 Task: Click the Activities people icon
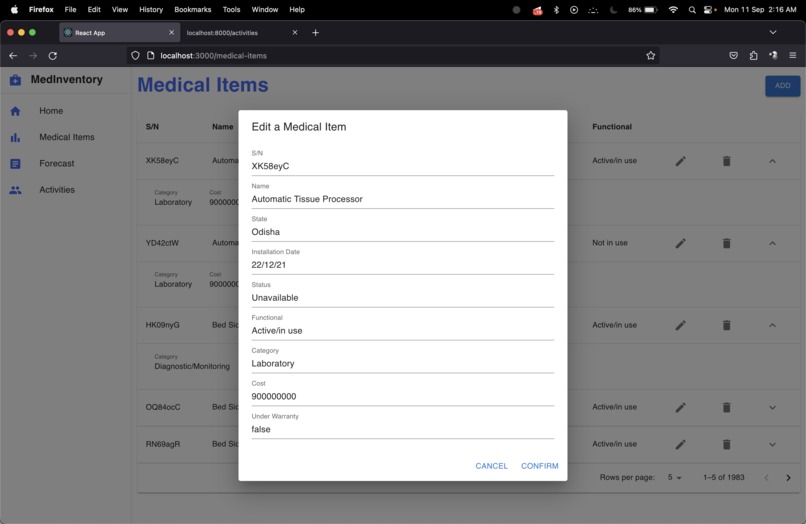(15, 190)
